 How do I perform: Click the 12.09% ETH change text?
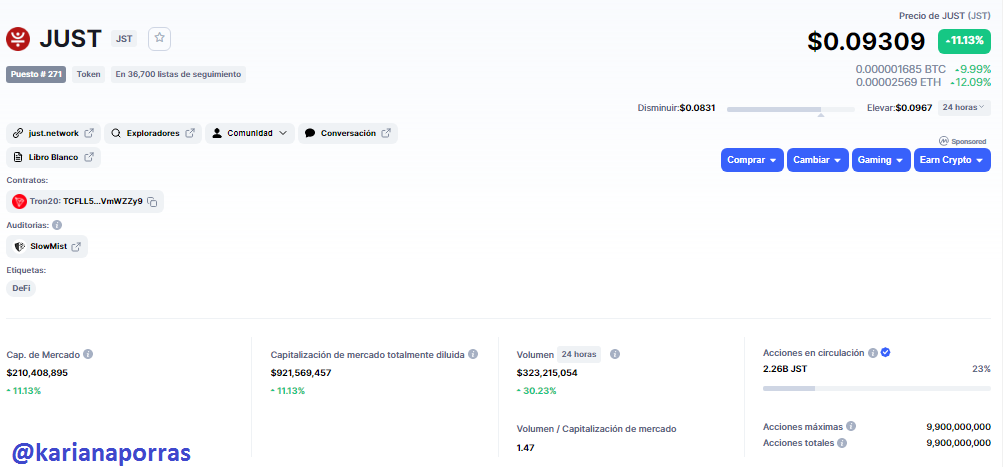970,82
